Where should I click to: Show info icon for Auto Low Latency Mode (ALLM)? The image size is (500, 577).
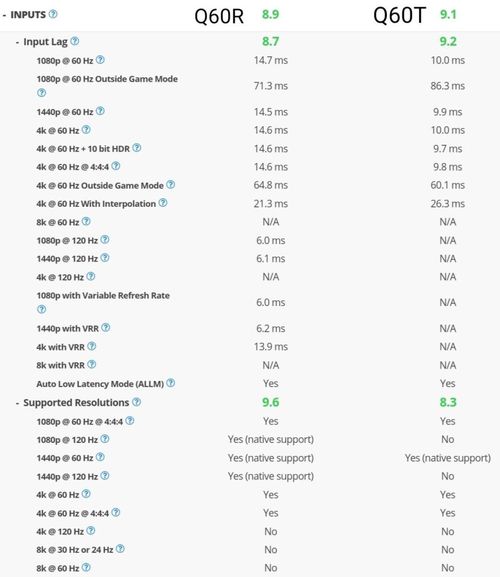pyautogui.click(x=170, y=383)
